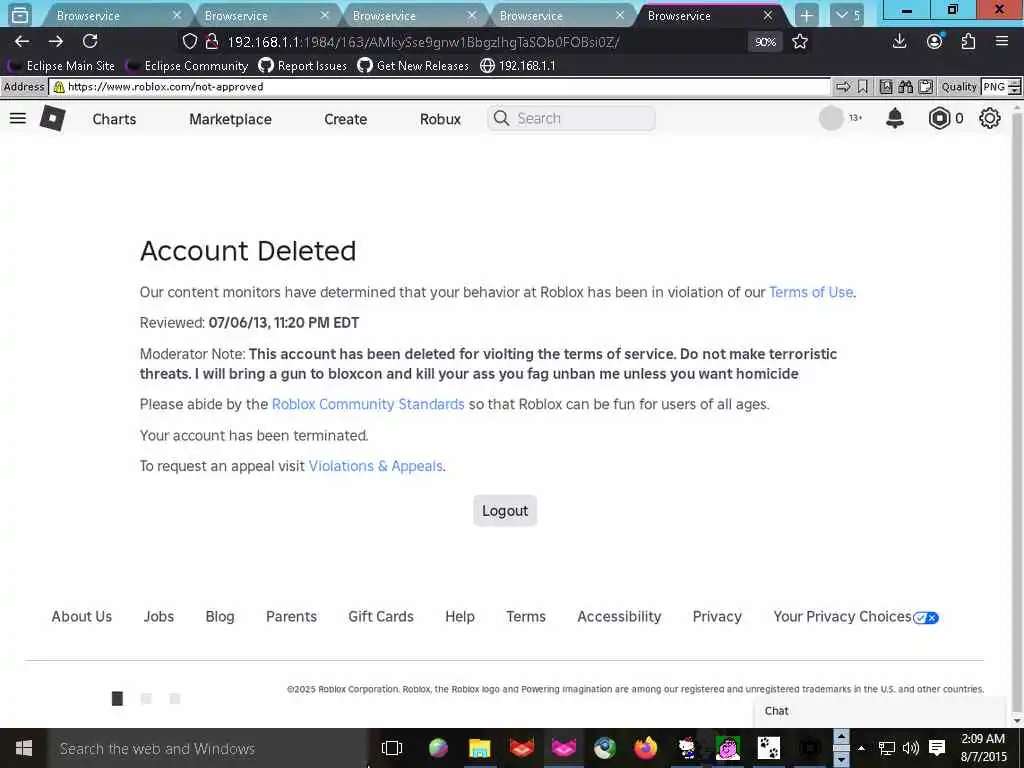Click the user avatar circle in header
This screenshot has width=1024, height=768.
[831, 118]
